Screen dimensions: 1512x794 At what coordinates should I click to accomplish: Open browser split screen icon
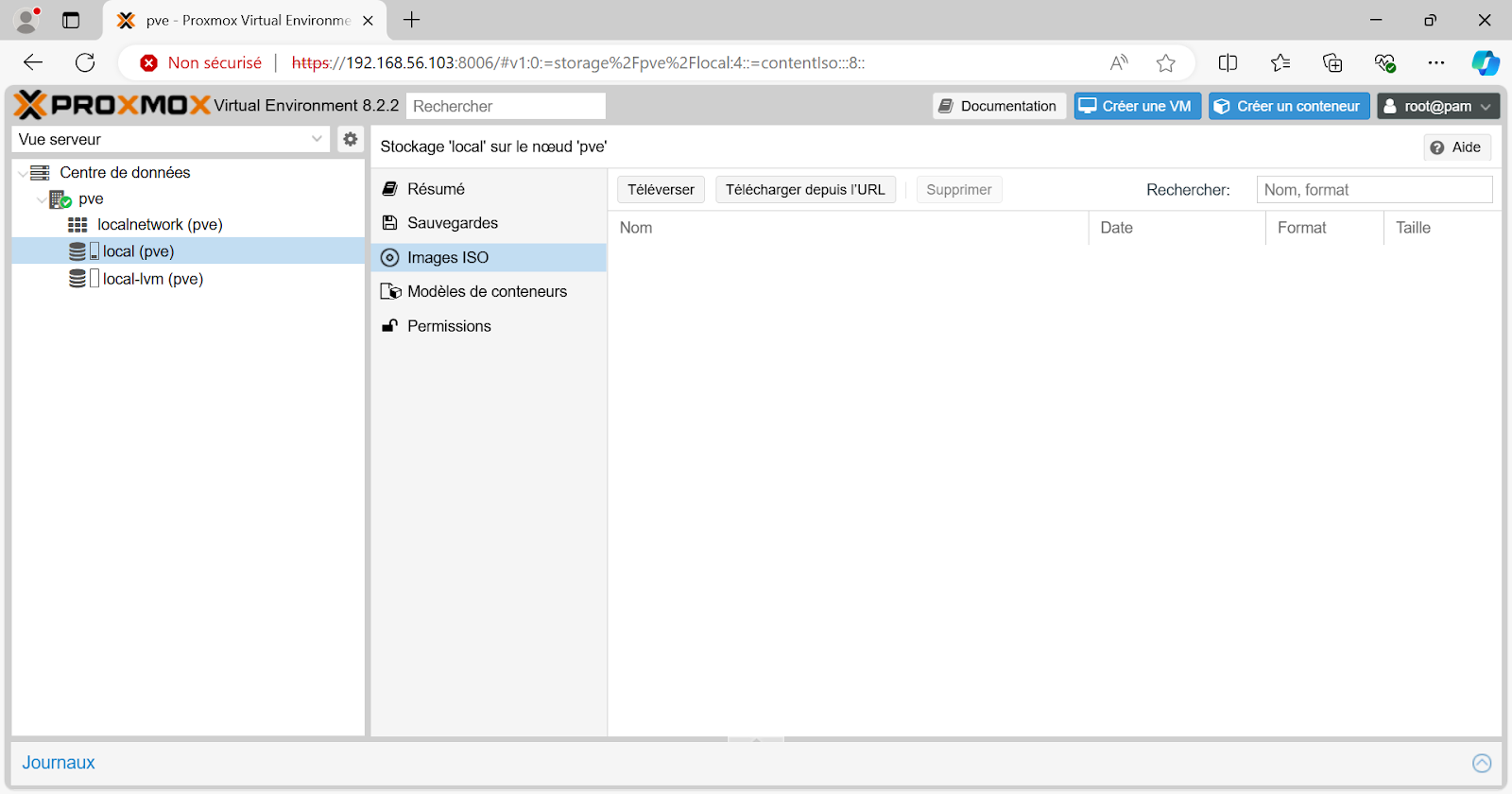[x=1228, y=62]
